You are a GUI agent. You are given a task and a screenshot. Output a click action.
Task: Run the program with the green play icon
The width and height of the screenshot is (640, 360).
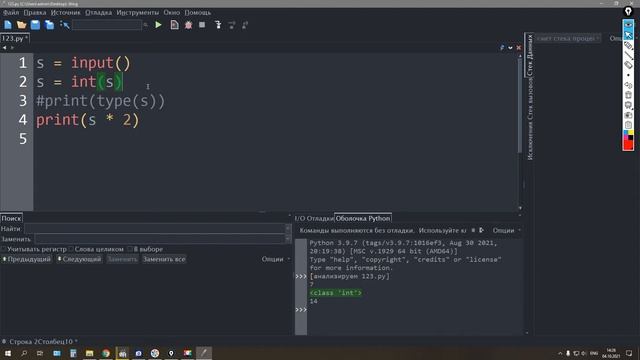click(158, 25)
